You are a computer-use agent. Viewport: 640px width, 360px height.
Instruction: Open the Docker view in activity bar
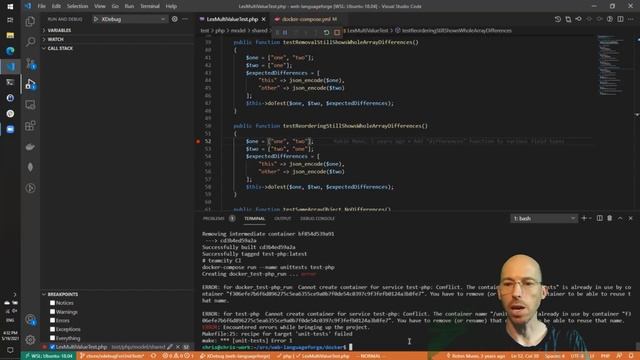(30, 147)
